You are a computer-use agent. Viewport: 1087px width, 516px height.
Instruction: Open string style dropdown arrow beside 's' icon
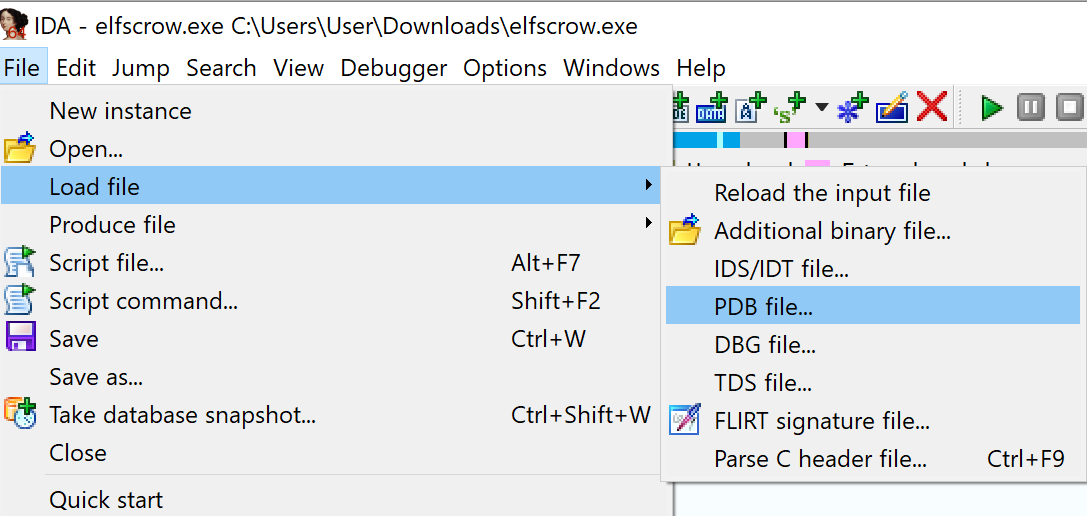click(821, 108)
